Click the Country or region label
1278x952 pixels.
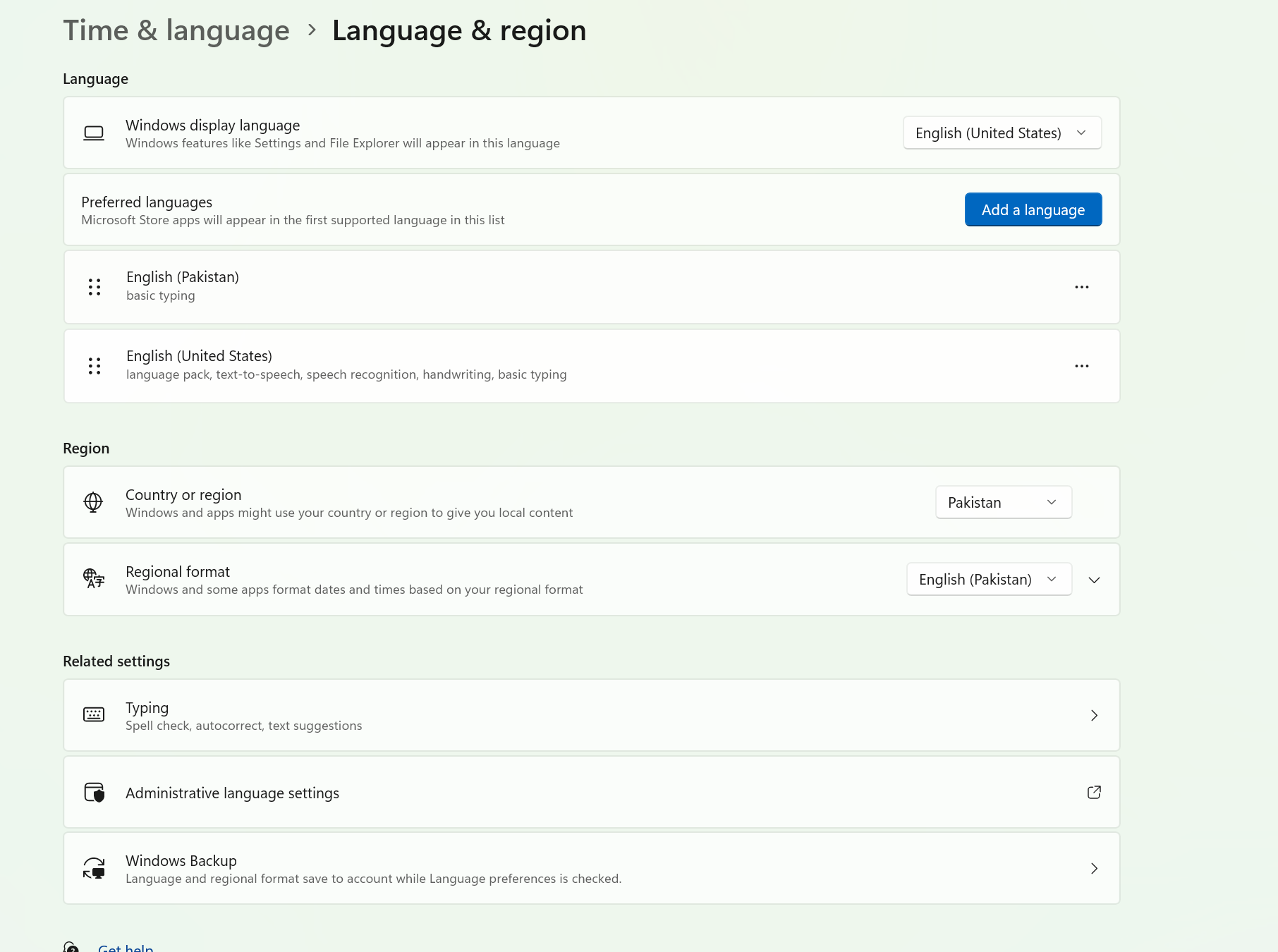click(x=183, y=495)
